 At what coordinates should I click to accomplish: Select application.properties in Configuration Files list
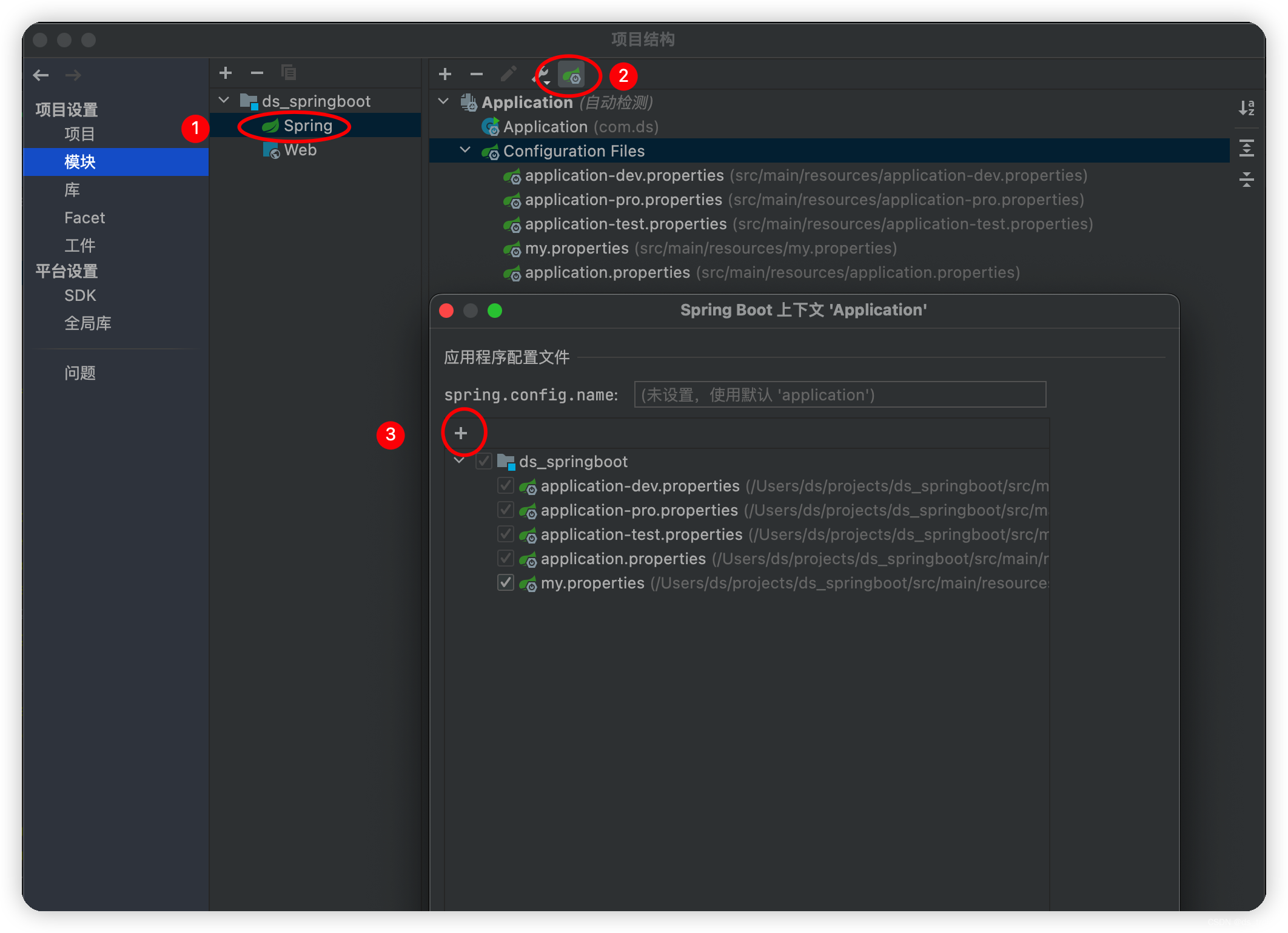coord(761,272)
